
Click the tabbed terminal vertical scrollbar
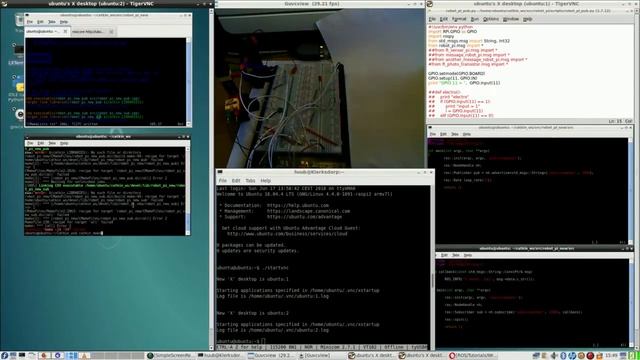(188, 81)
